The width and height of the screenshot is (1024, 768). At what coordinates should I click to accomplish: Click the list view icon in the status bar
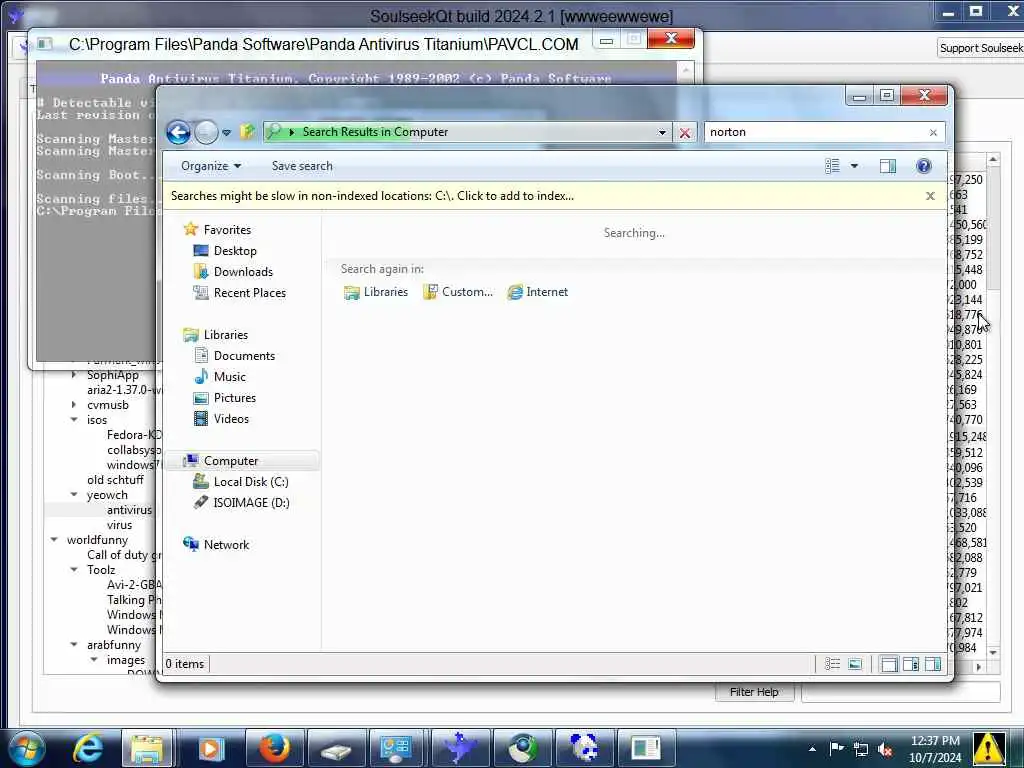[x=832, y=665]
